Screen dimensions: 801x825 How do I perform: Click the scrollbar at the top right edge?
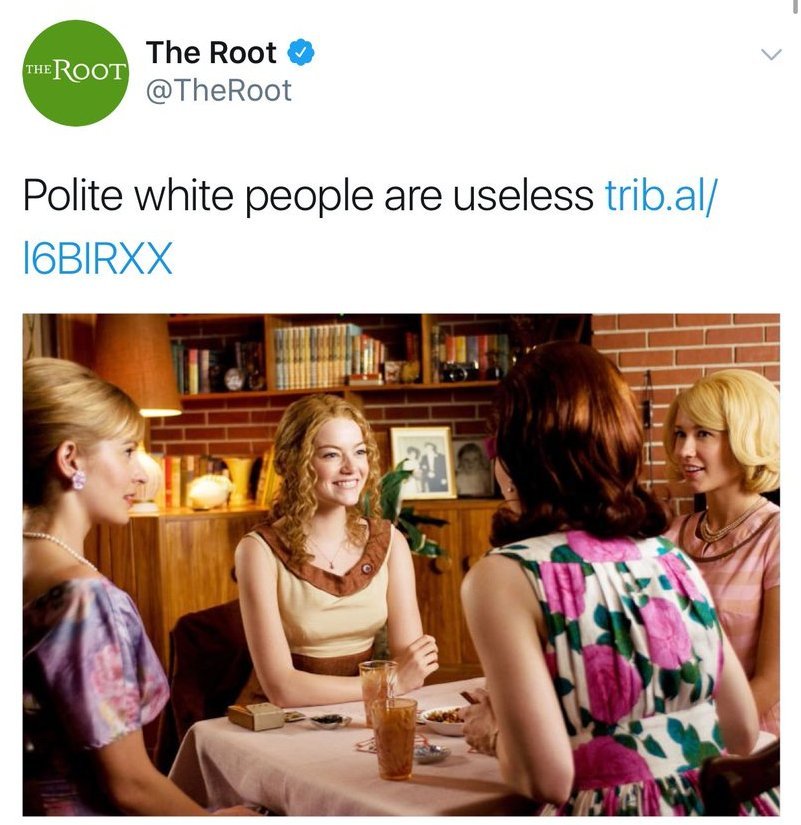pyautogui.click(x=796, y=6)
